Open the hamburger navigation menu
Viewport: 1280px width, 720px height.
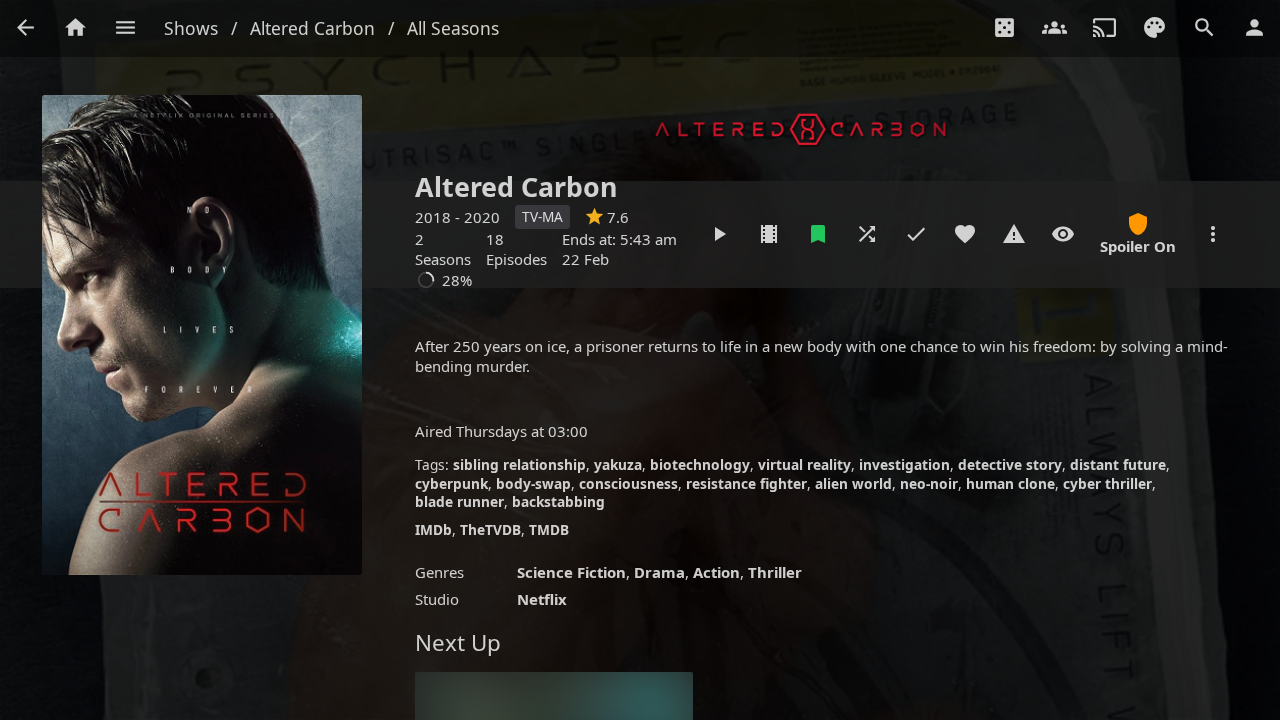(125, 28)
